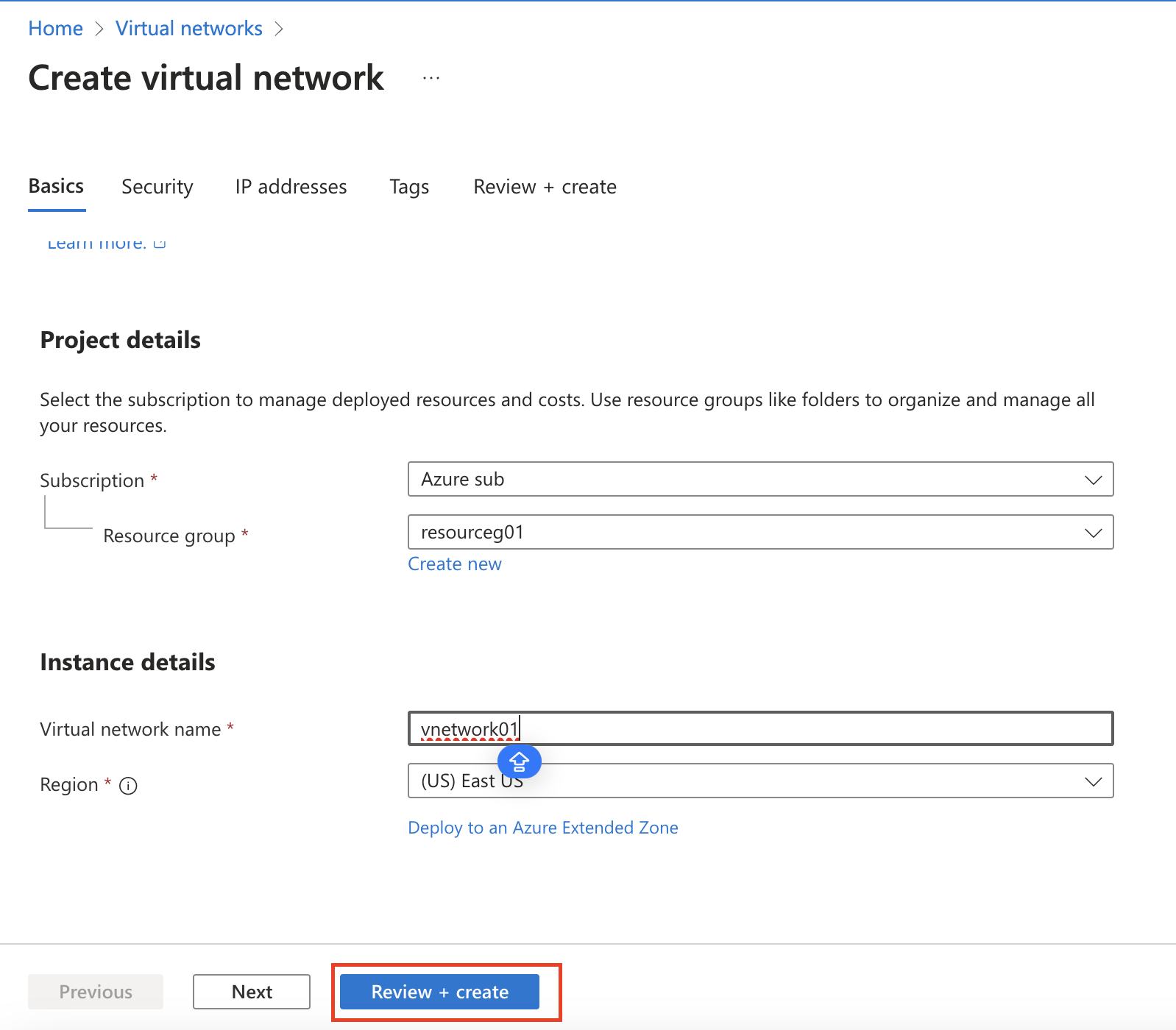Viewport: 1176px width, 1030px height.
Task: Click the Previous button
Action: point(96,992)
